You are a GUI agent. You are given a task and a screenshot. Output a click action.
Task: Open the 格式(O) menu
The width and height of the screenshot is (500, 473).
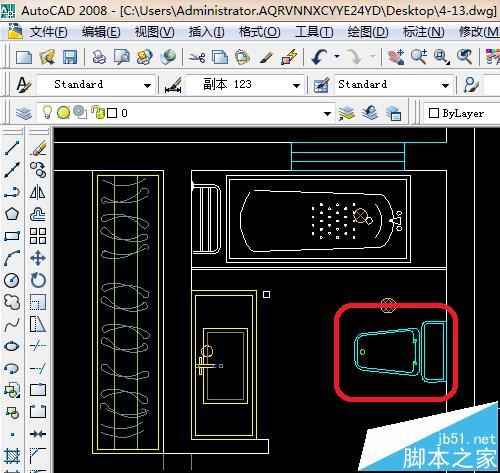point(260,32)
